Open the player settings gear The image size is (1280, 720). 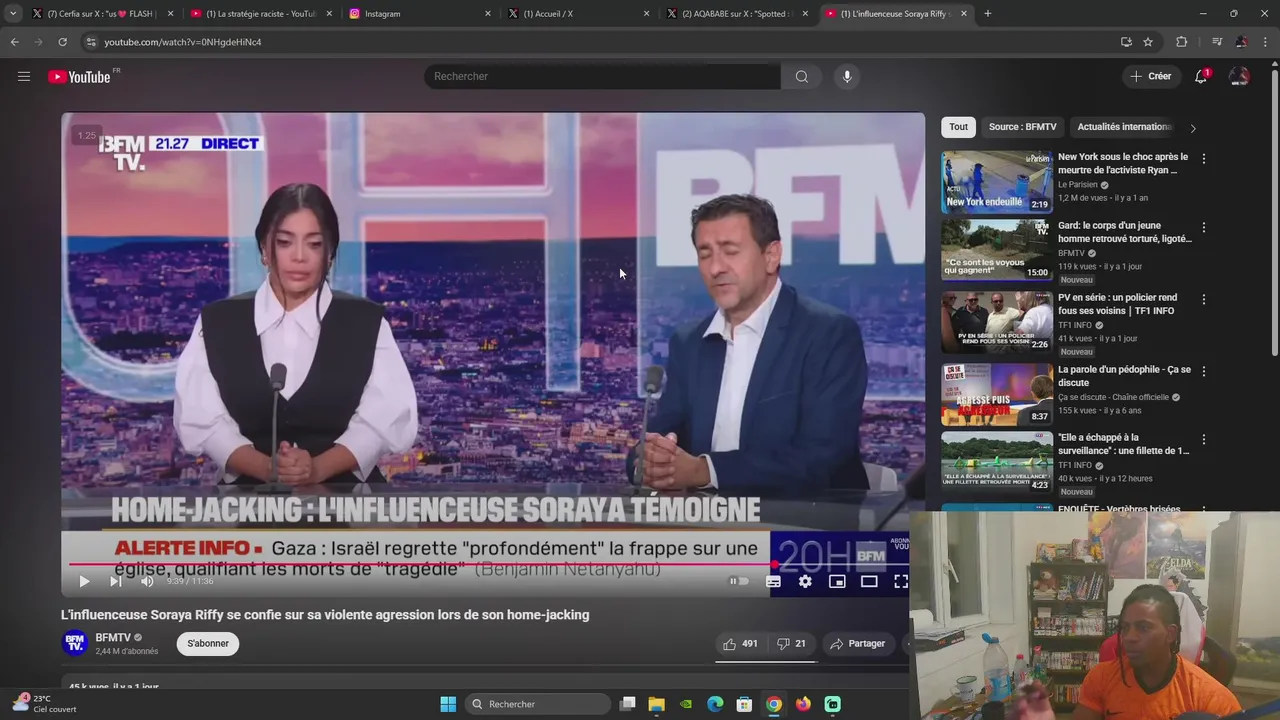coord(805,581)
